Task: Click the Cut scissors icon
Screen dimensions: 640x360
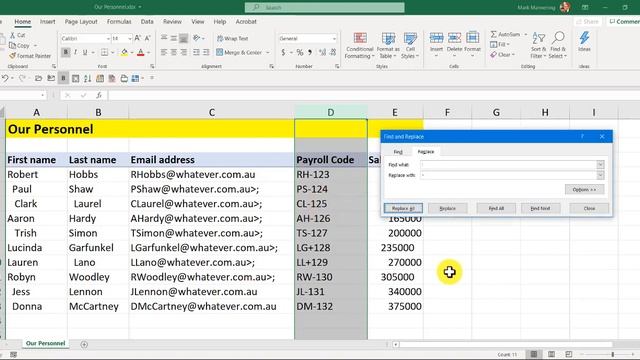Action: (13, 35)
